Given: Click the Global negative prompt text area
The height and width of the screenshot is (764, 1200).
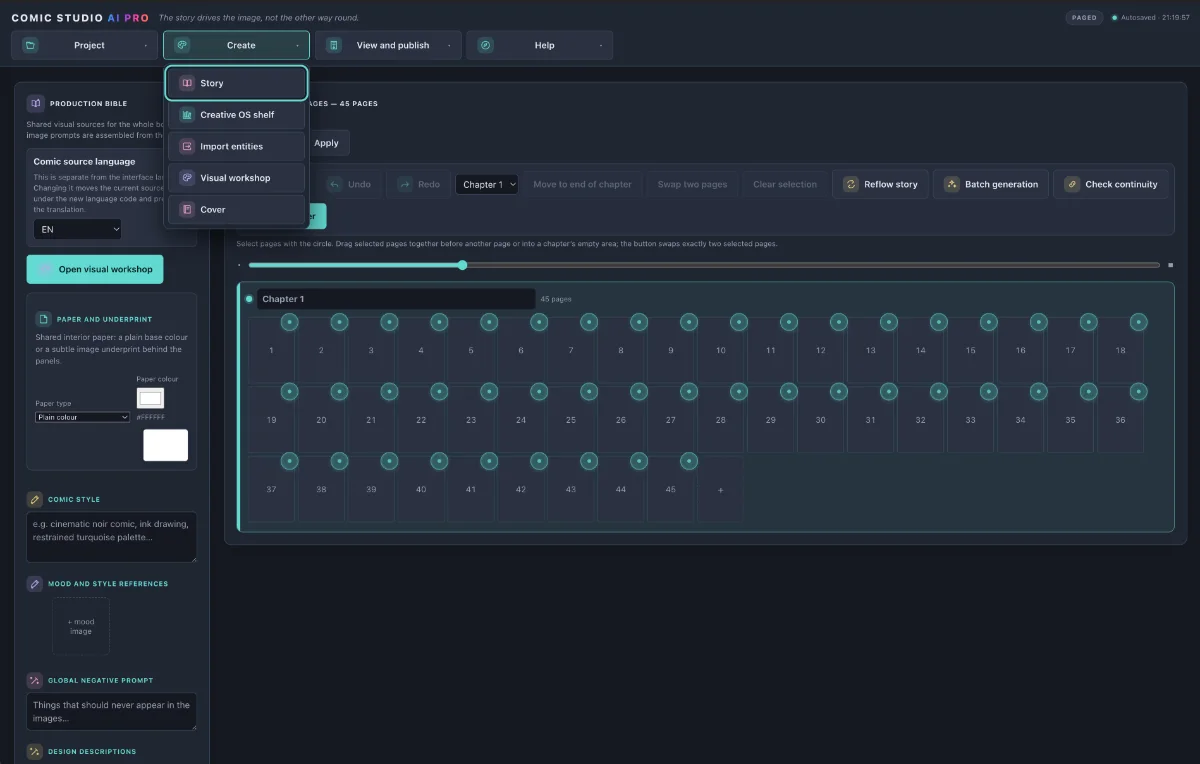Looking at the screenshot, I should [112, 711].
